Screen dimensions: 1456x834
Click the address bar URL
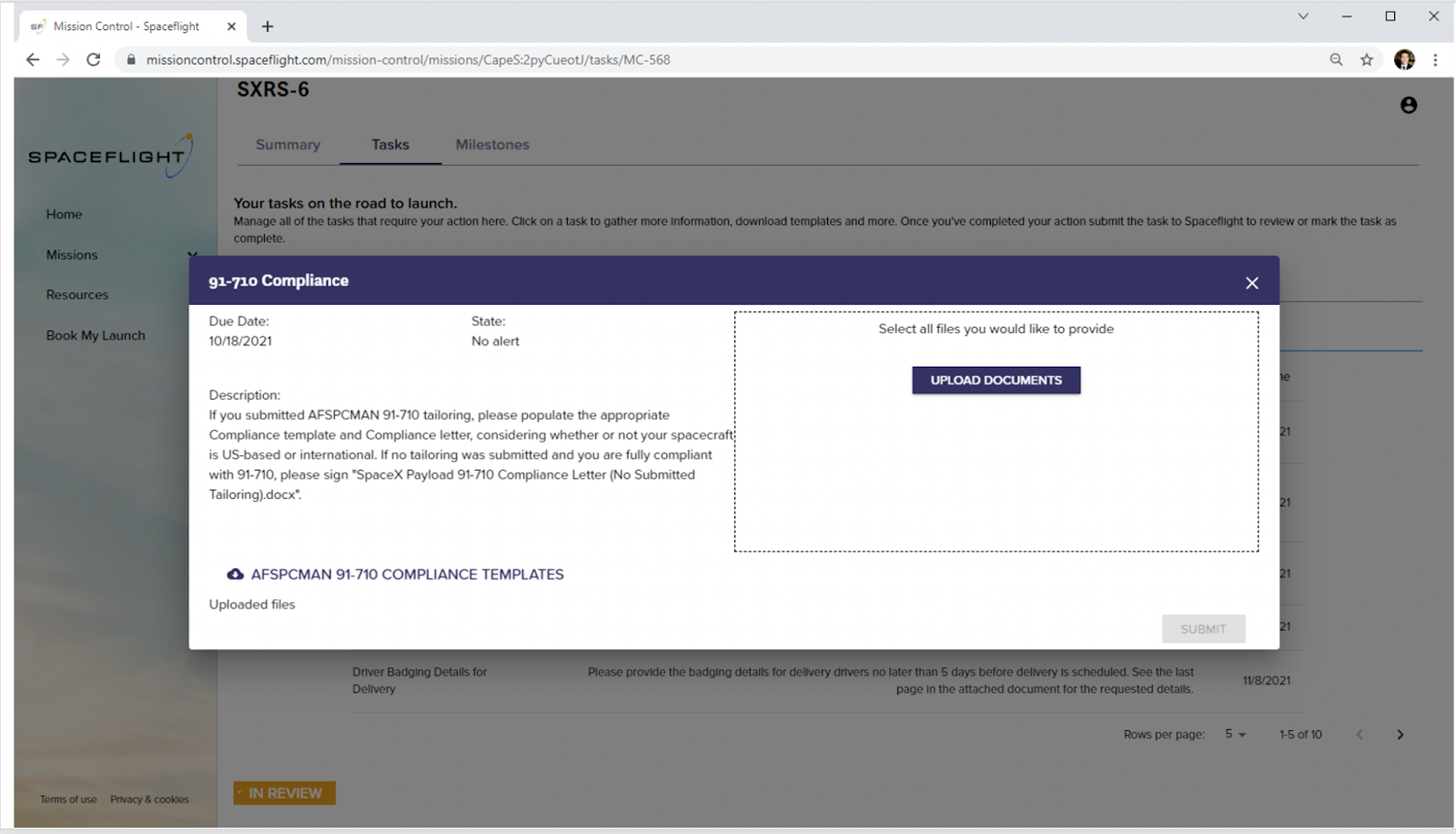[x=408, y=60]
